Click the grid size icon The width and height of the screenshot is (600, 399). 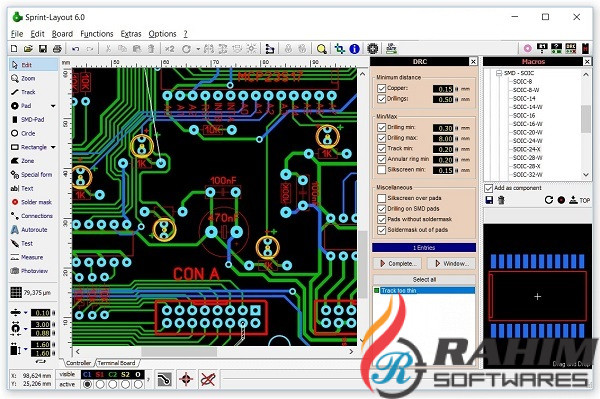point(16,293)
